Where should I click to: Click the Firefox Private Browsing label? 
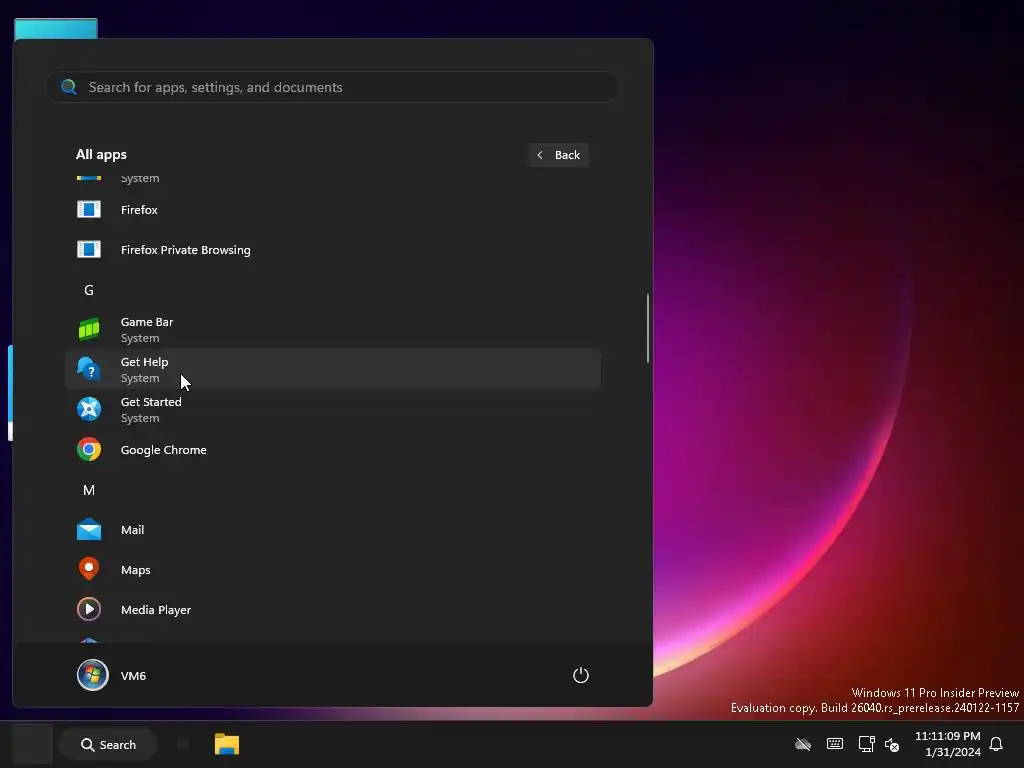(x=185, y=249)
